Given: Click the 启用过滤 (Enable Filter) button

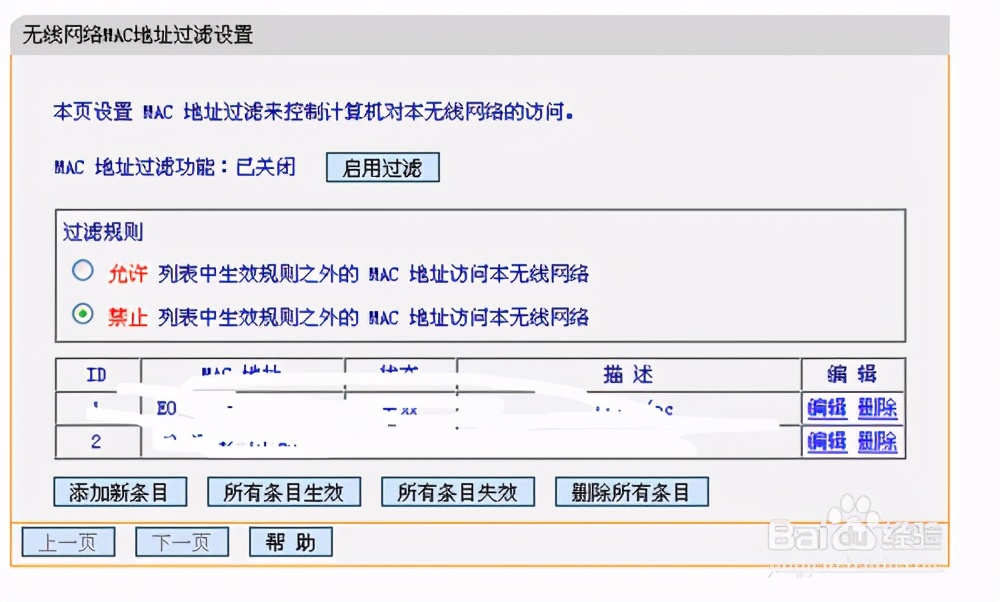Looking at the screenshot, I should coord(382,167).
